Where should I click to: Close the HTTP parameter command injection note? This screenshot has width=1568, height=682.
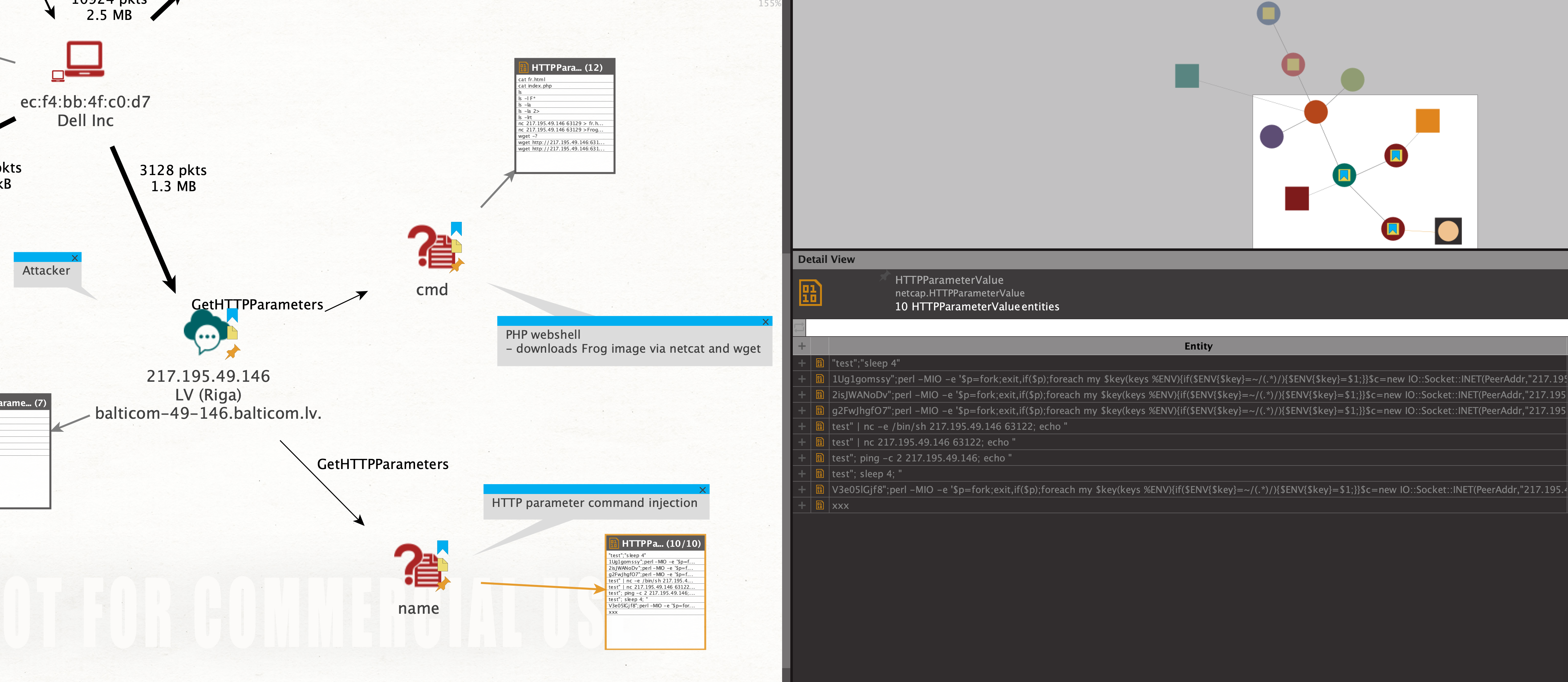click(703, 490)
